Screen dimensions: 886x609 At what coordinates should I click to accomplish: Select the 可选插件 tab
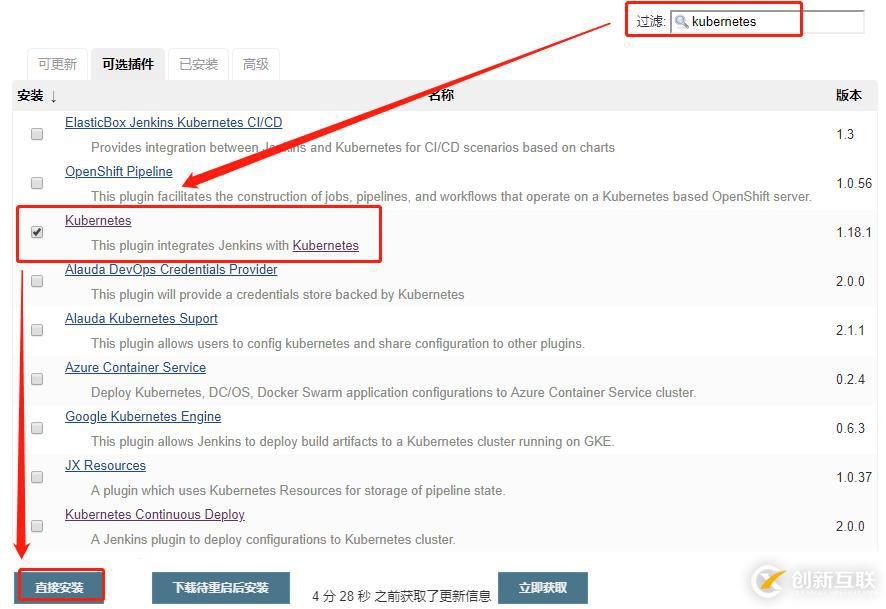coord(128,64)
